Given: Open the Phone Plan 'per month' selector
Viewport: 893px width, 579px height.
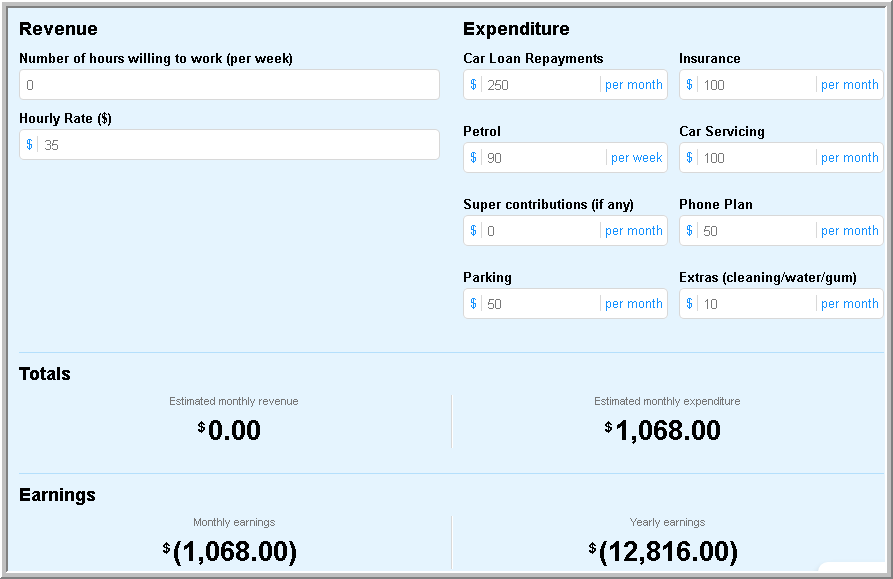Looking at the screenshot, I should [x=850, y=231].
